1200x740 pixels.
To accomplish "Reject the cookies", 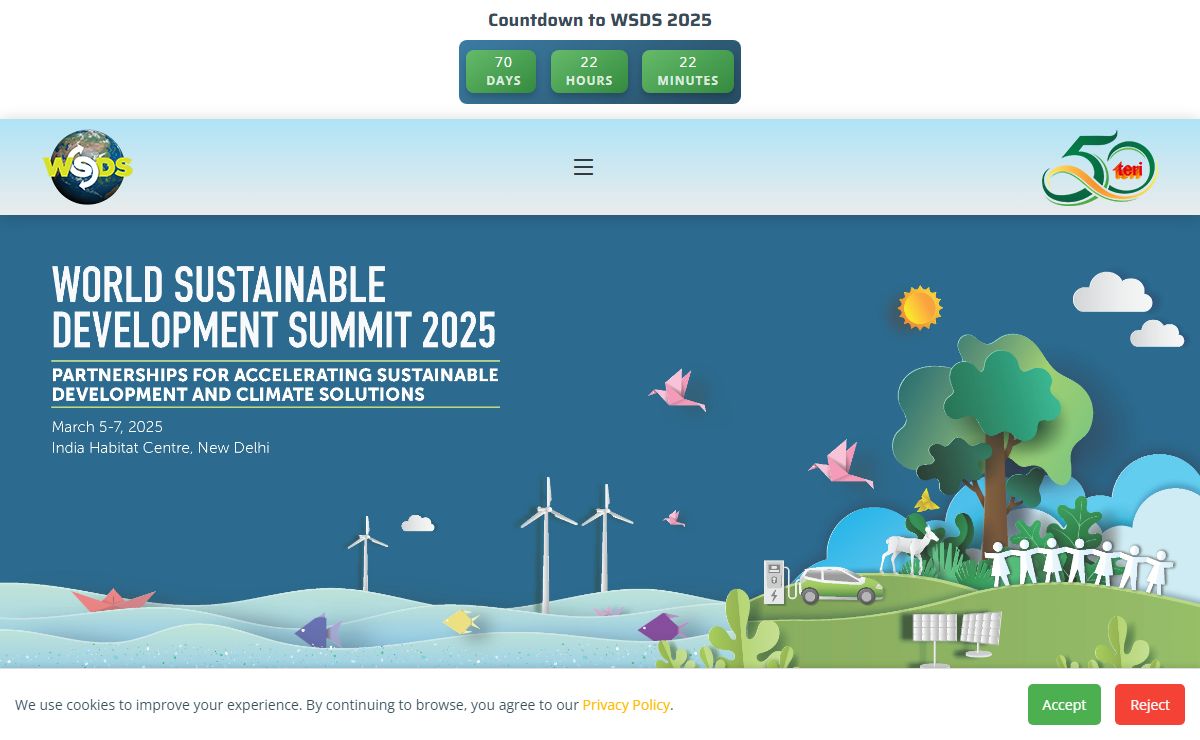I will 1150,705.
